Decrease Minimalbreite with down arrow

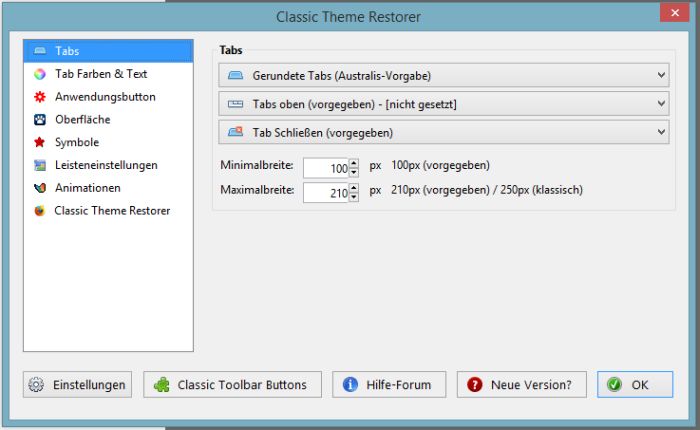click(354, 173)
